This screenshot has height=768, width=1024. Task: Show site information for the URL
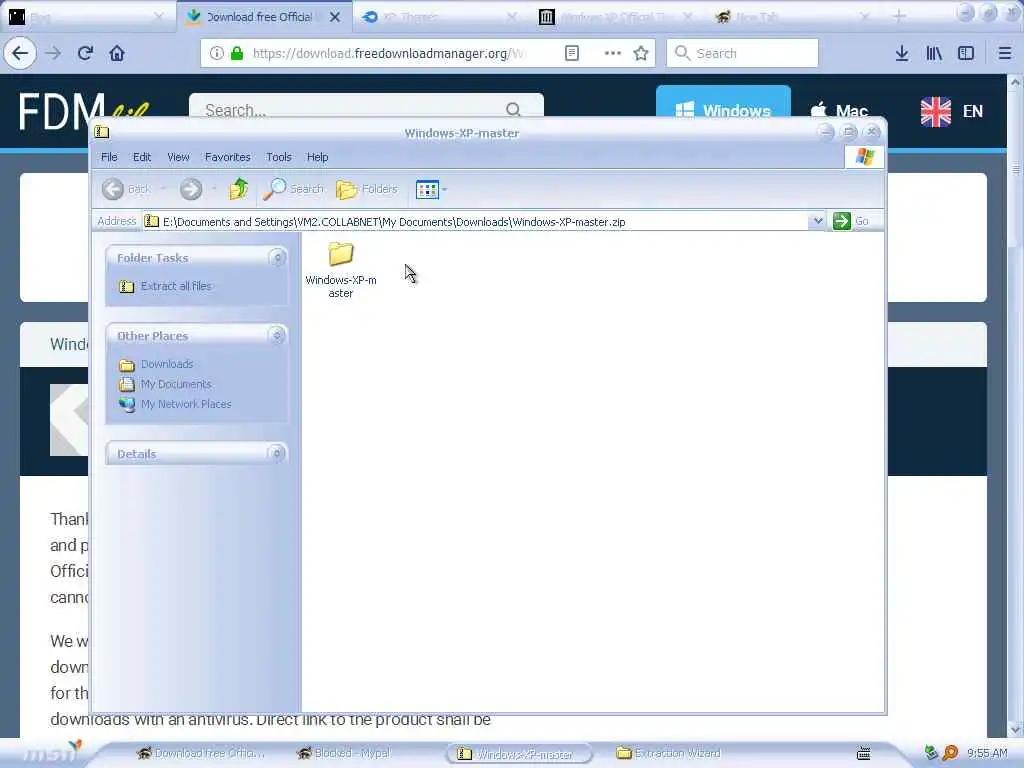pyautogui.click(x=216, y=53)
